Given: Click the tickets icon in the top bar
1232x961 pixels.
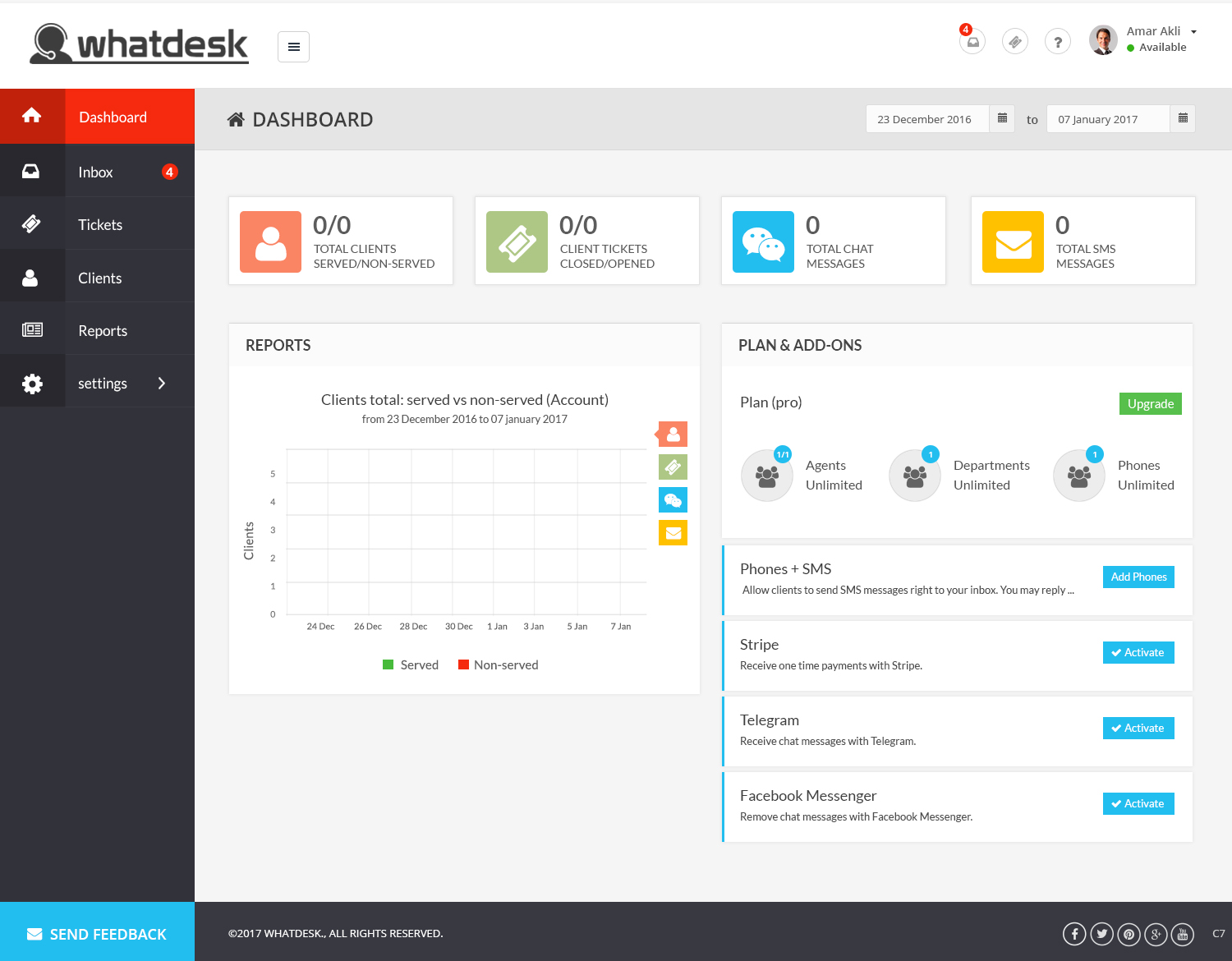Looking at the screenshot, I should pyautogui.click(x=1015, y=41).
